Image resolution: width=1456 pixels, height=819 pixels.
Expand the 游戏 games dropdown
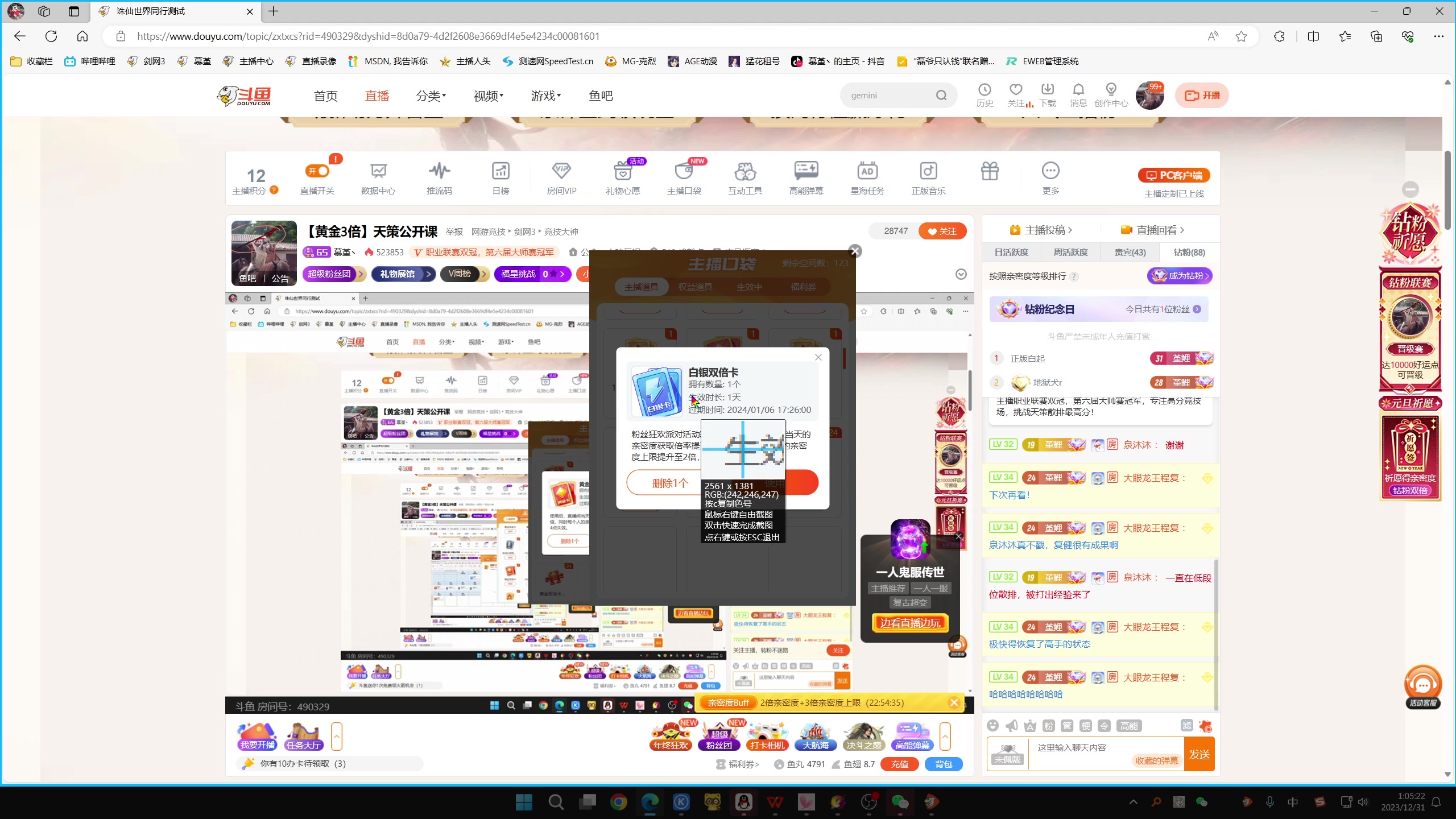546,96
